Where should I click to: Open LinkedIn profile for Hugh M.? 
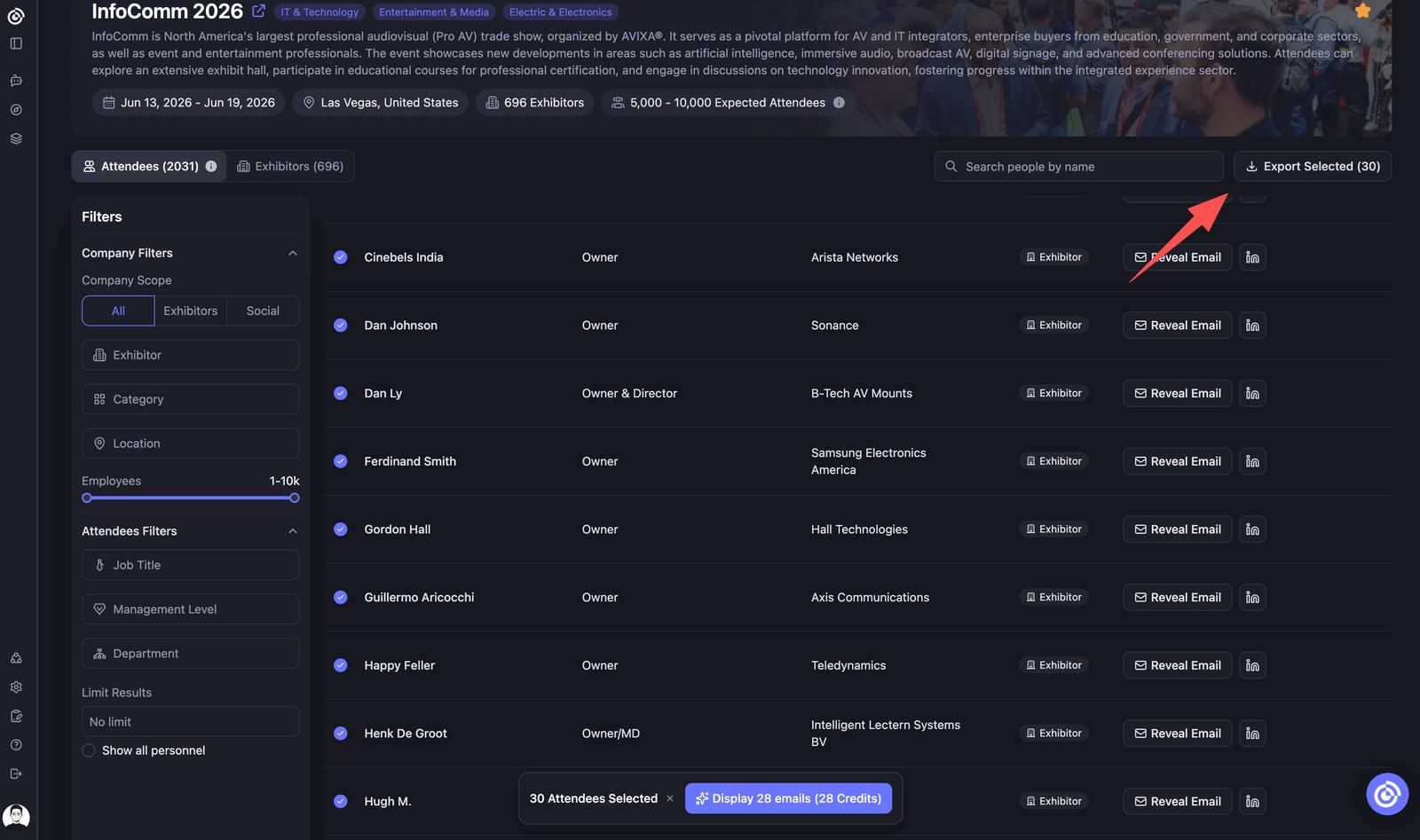pos(1252,801)
